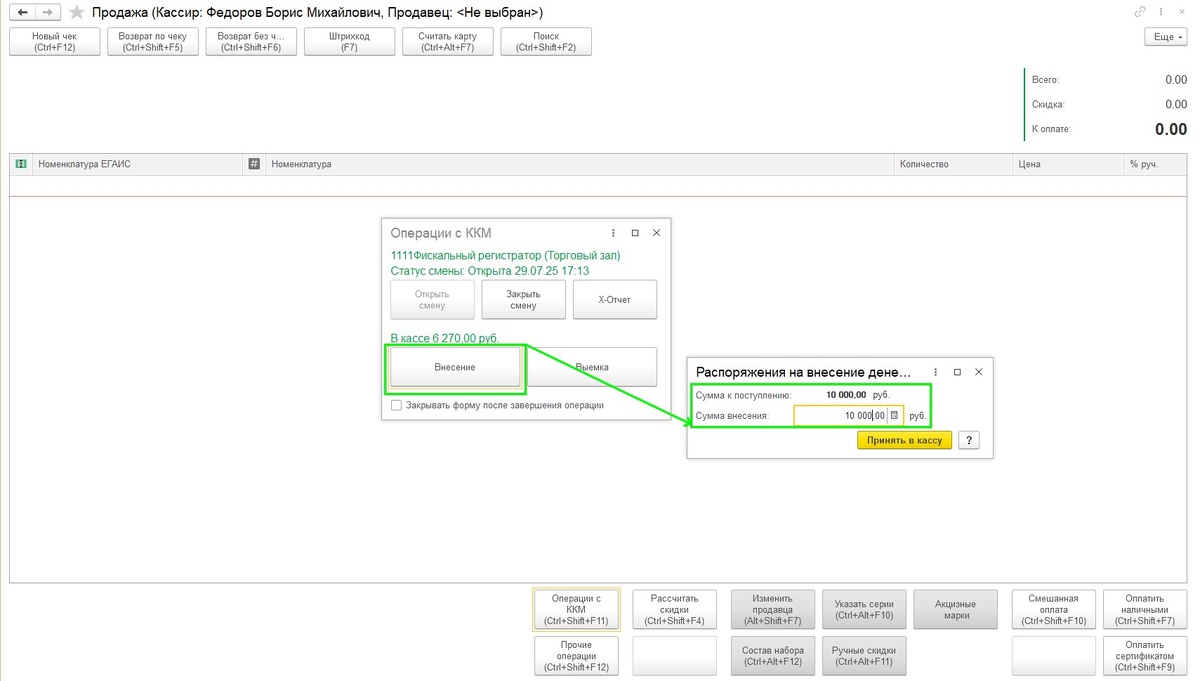
Task: Click Смешанная оплата button
Action: [1054, 609]
